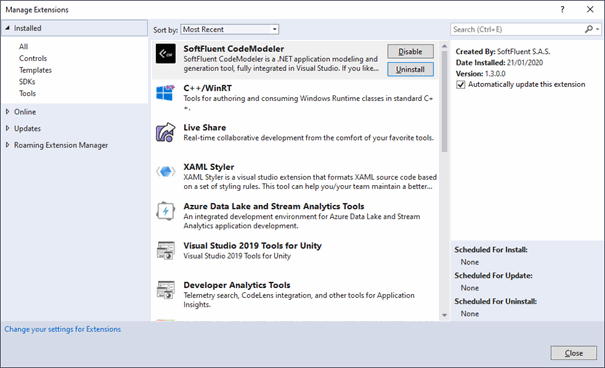
Task: Click the search magnifier icon
Action: (x=588, y=29)
